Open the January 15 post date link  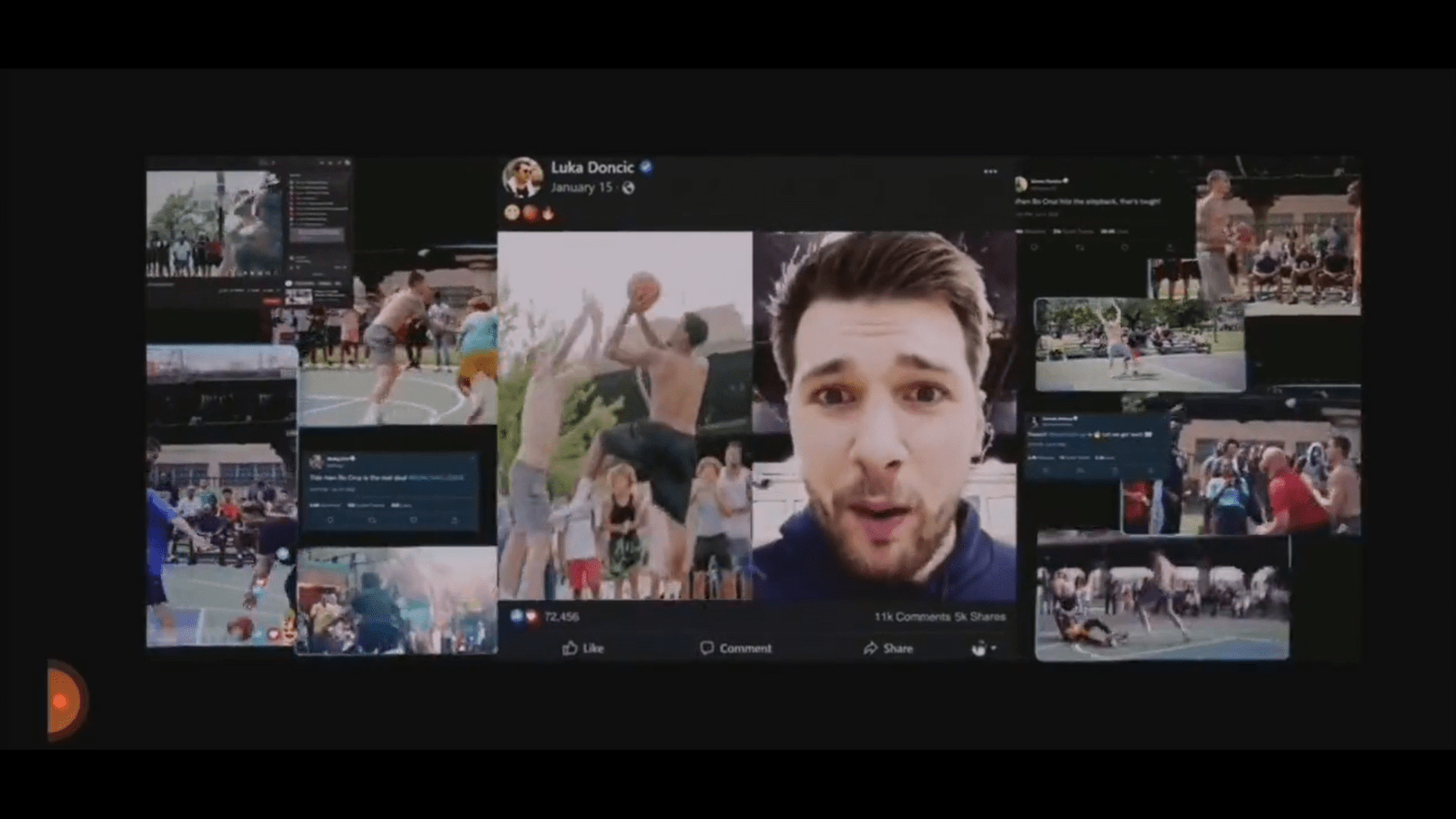pyautogui.click(x=581, y=188)
